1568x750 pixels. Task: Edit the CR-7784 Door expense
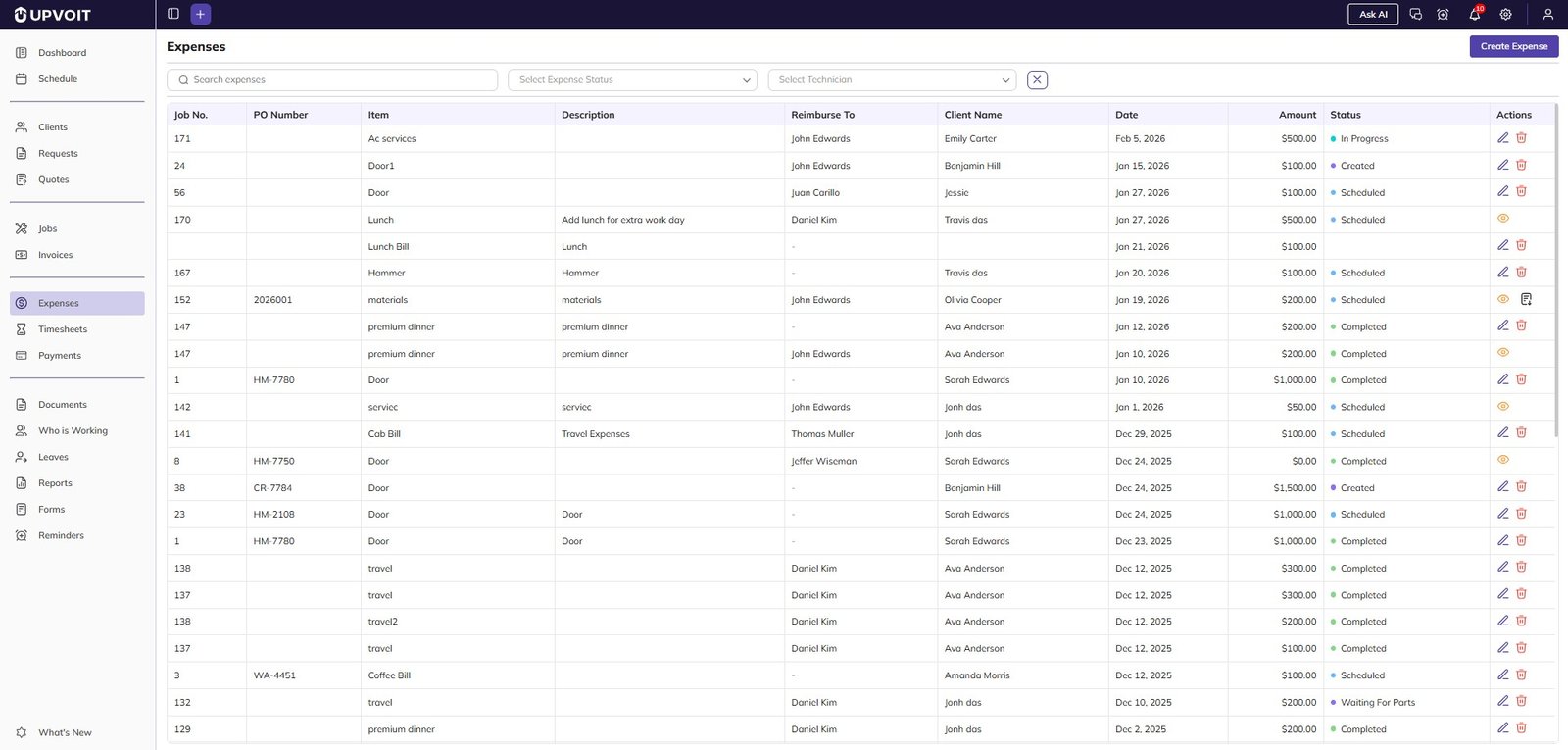[x=1502, y=486]
